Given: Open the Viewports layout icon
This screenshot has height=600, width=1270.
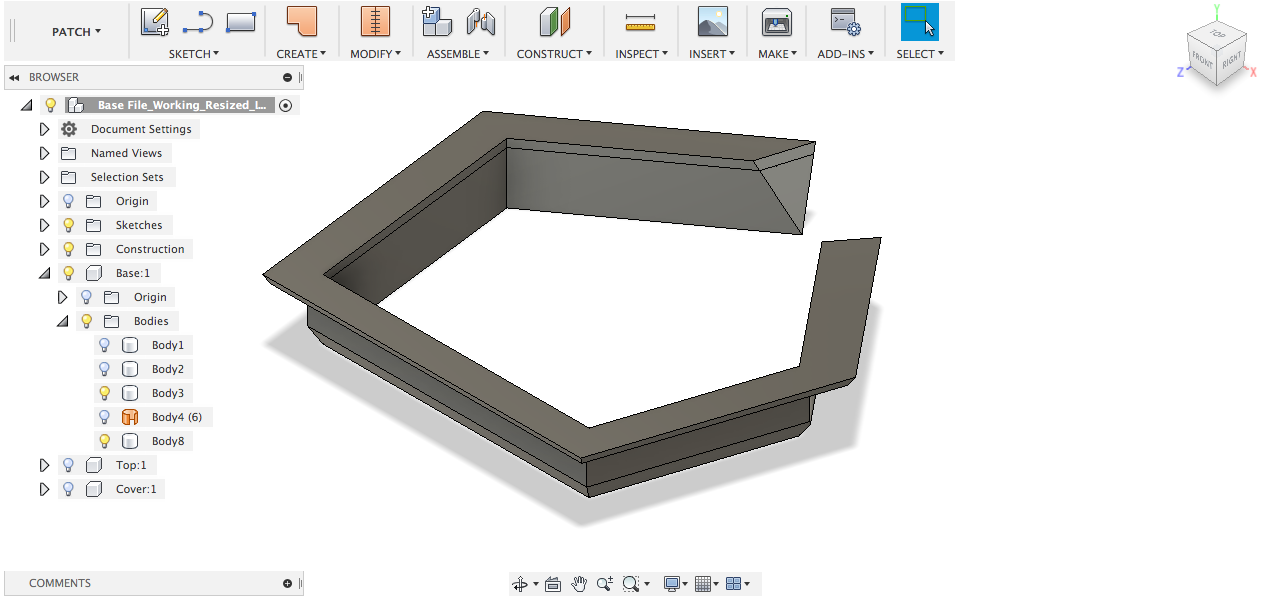Looking at the screenshot, I should tap(733, 584).
